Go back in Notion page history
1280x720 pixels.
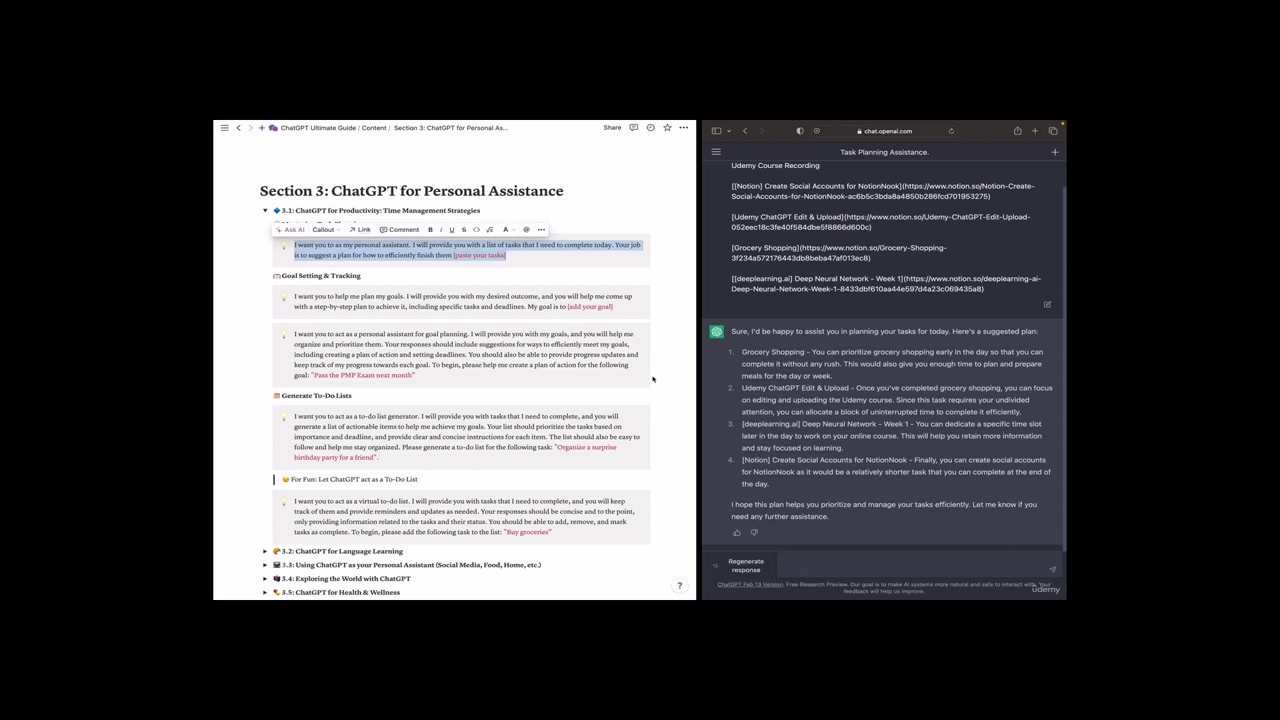tap(238, 128)
